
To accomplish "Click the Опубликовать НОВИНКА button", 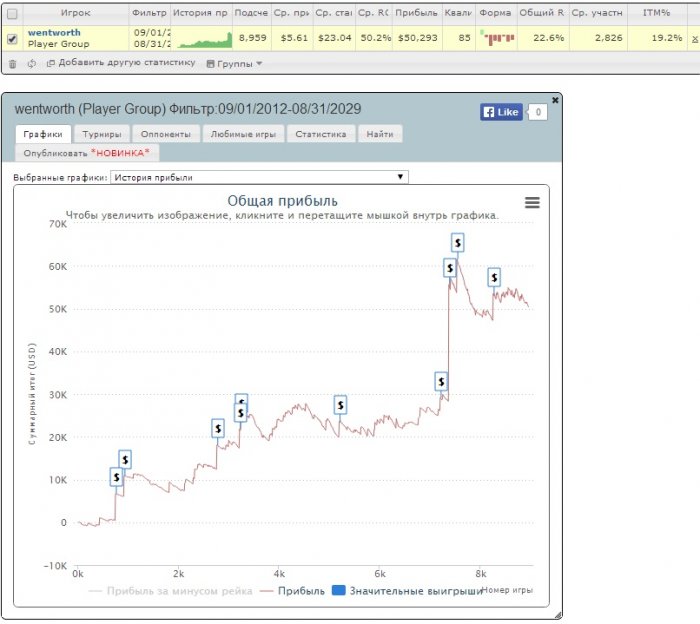I will tap(91, 153).
